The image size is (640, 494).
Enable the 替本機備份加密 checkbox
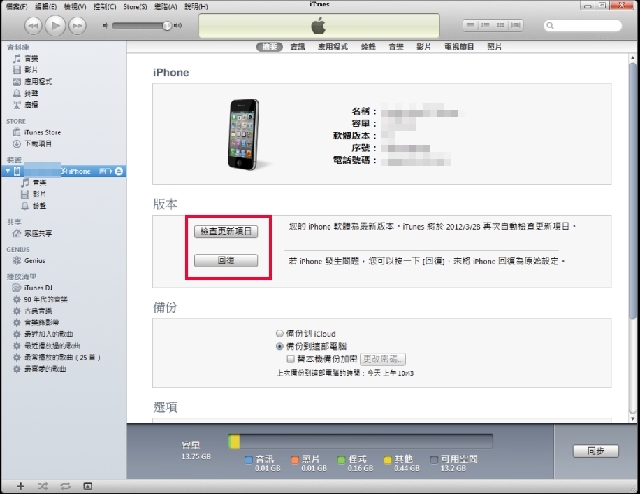290,359
